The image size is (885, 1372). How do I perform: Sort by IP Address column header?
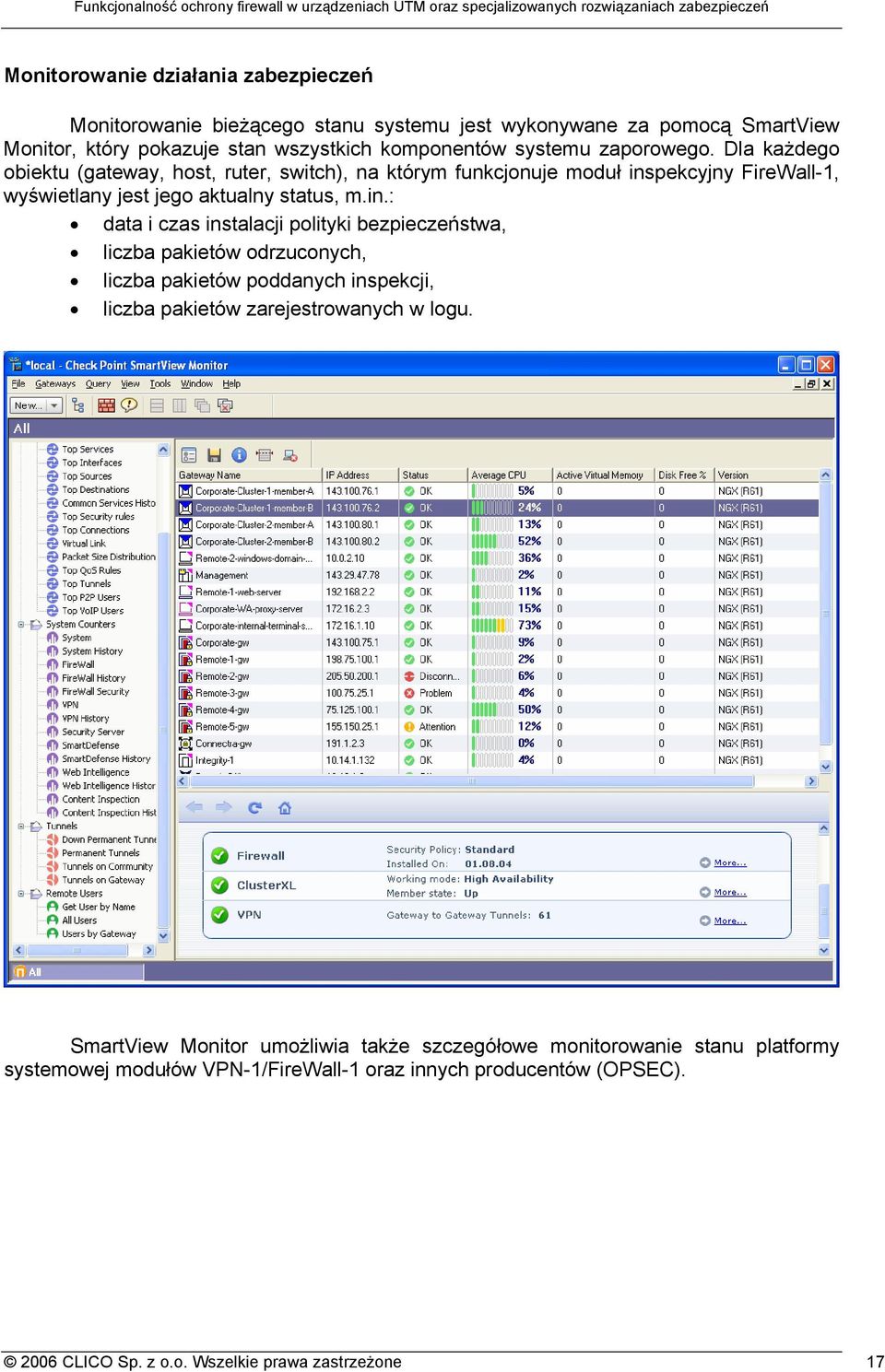click(x=360, y=475)
